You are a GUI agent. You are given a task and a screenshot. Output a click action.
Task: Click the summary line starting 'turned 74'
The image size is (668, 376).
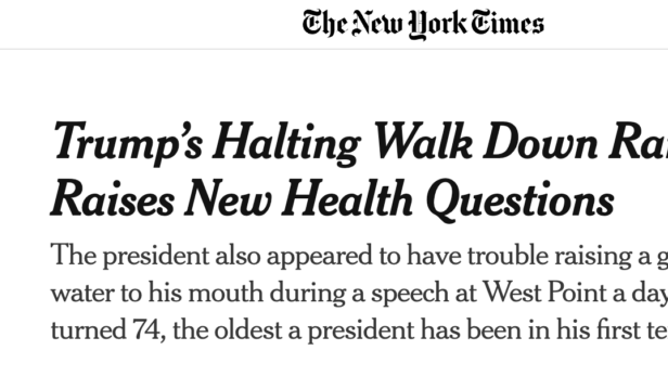coord(359,330)
